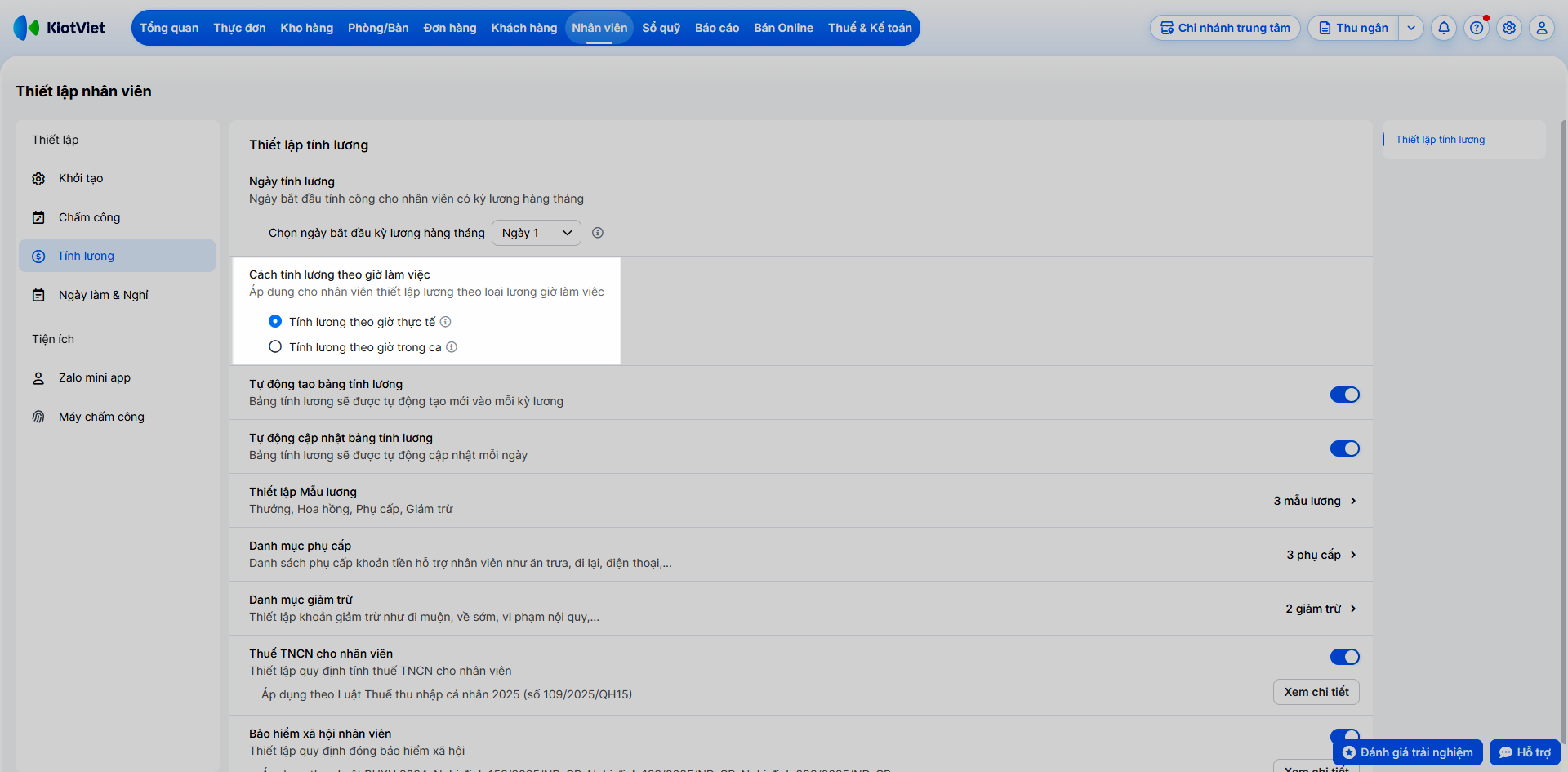Viewport: 1568px width, 772px height.
Task: Open the Ngày 1 start-day dropdown
Action: coord(537,233)
